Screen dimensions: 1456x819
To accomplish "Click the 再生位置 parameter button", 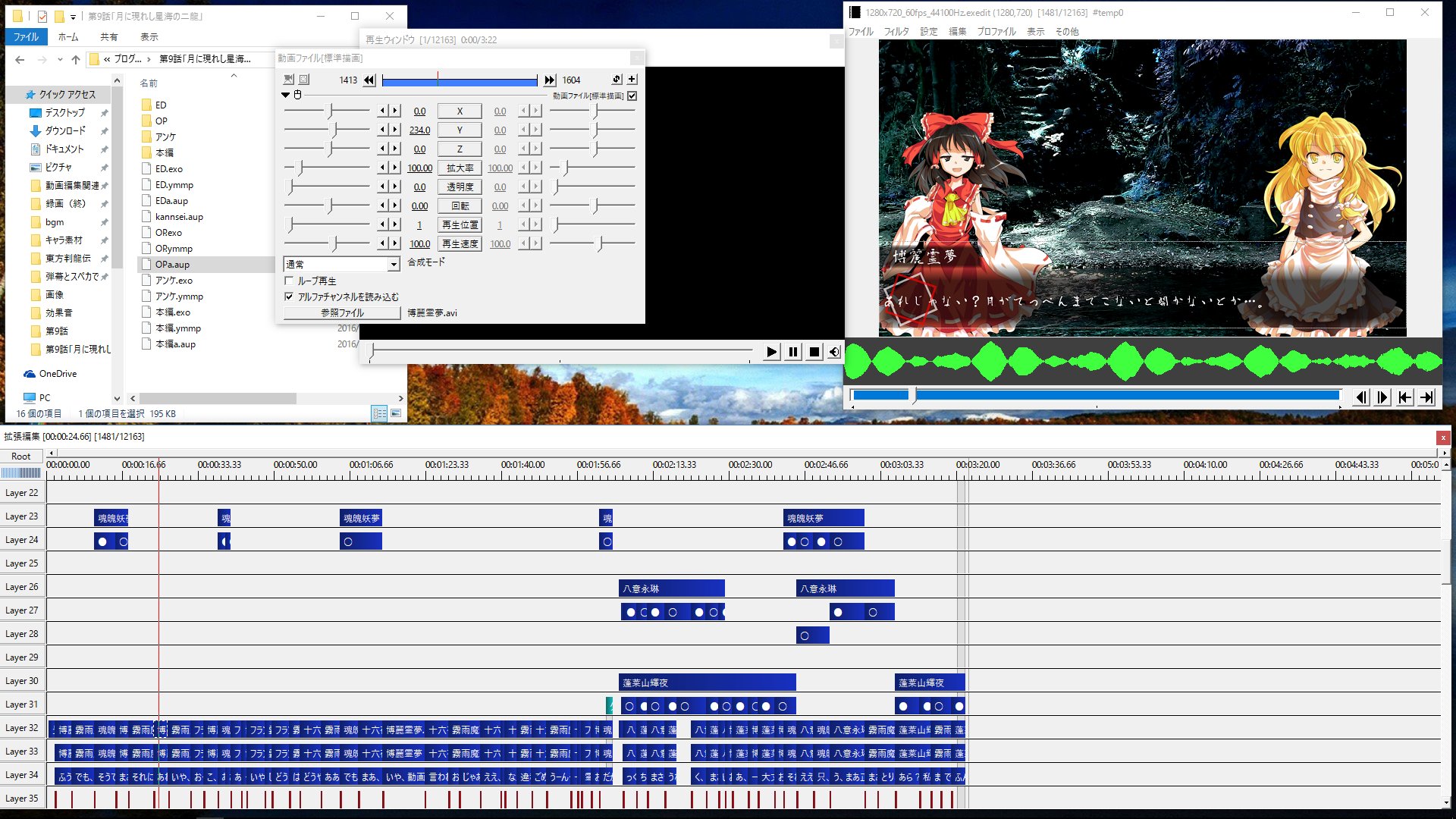I will click(x=460, y=224).
